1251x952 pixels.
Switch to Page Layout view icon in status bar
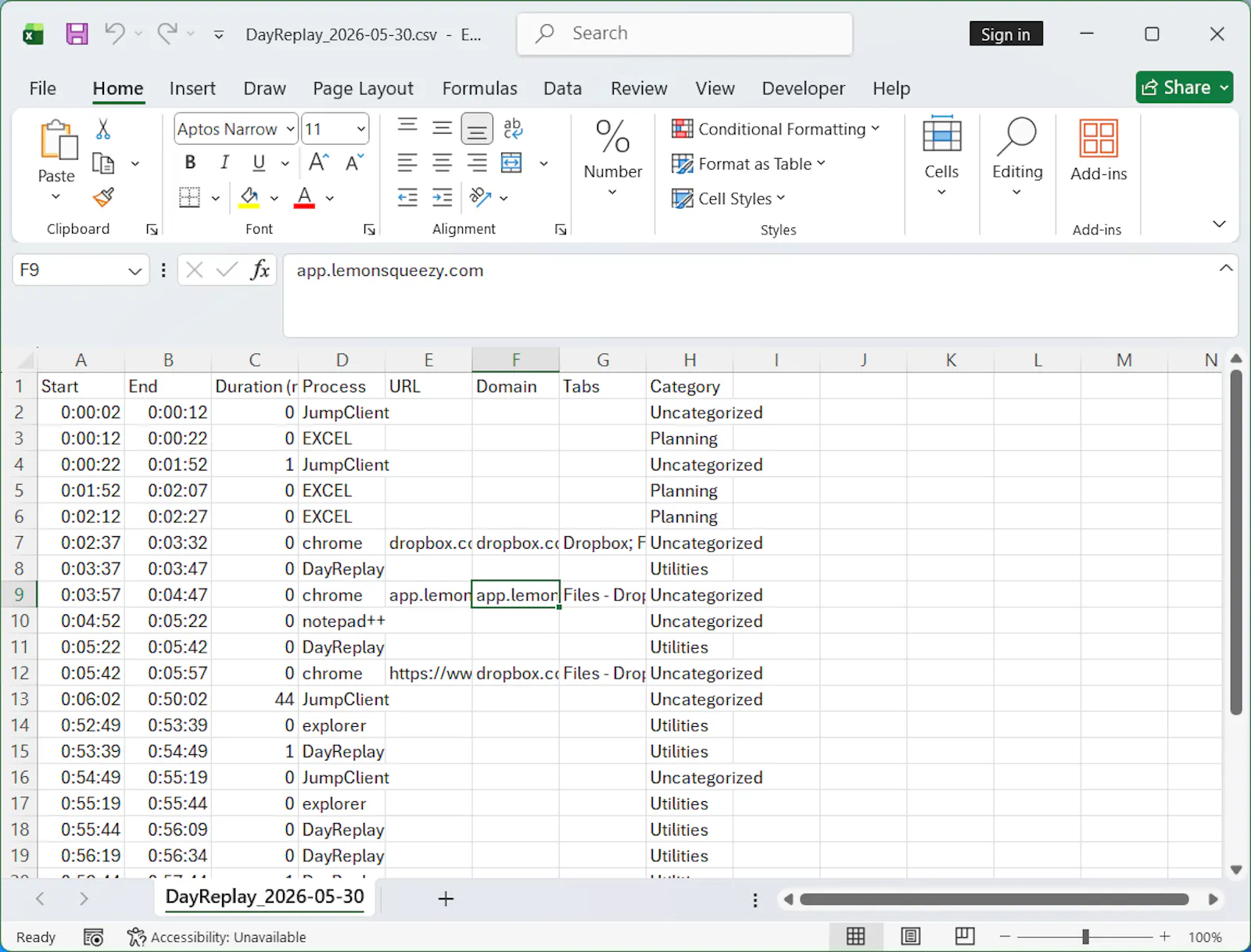coord(910,936)
